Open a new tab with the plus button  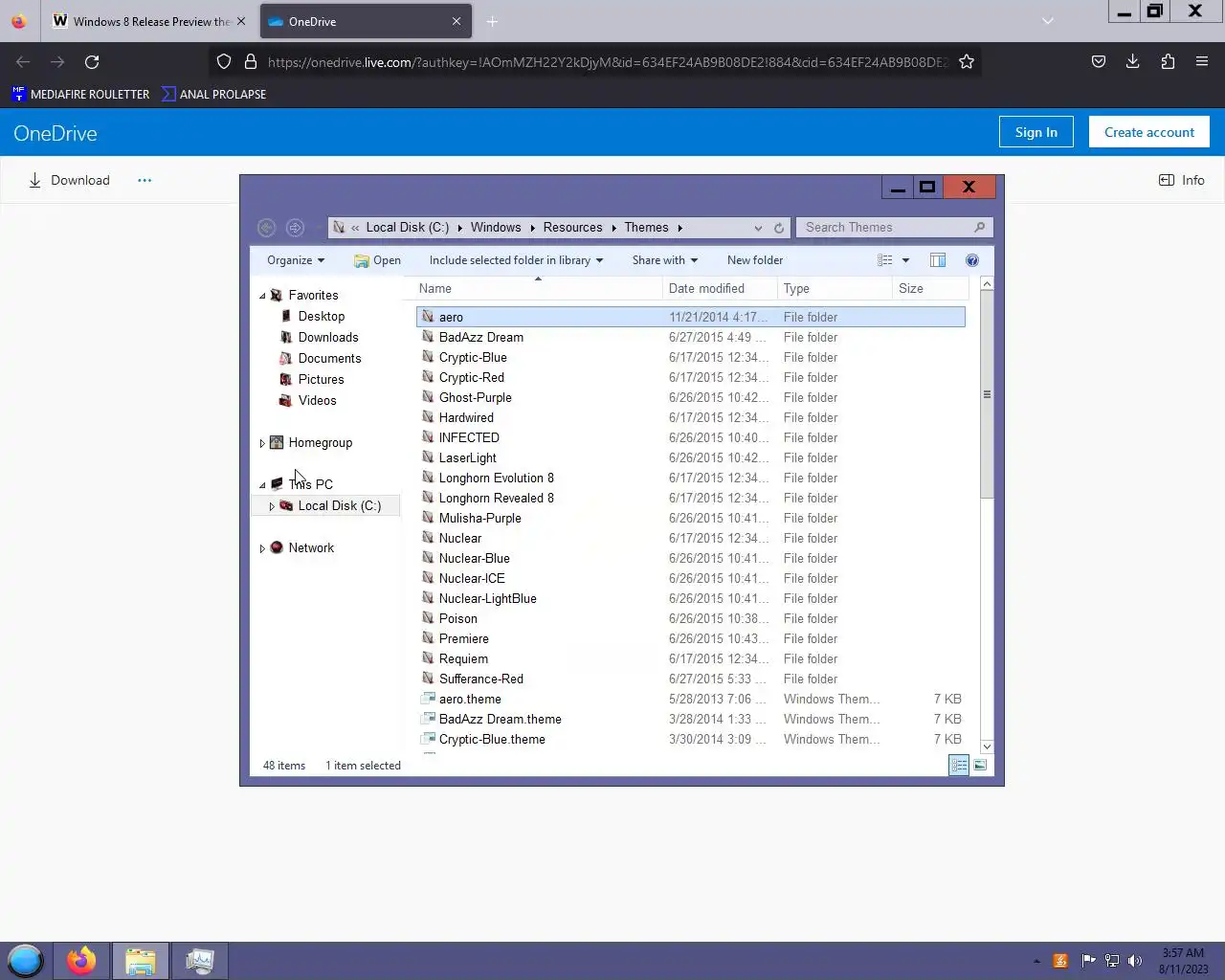[492, 21]
